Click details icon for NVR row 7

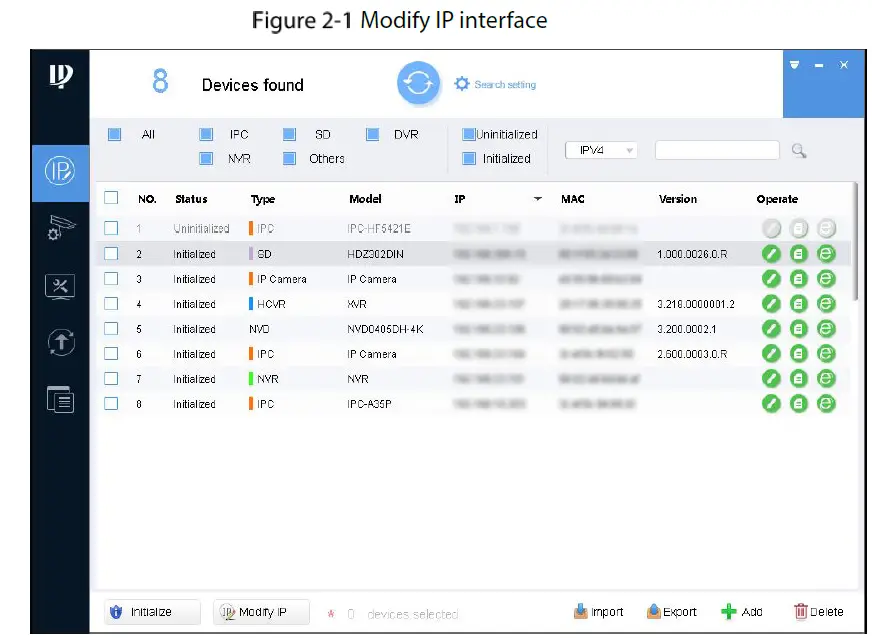[x=799, y=379]
